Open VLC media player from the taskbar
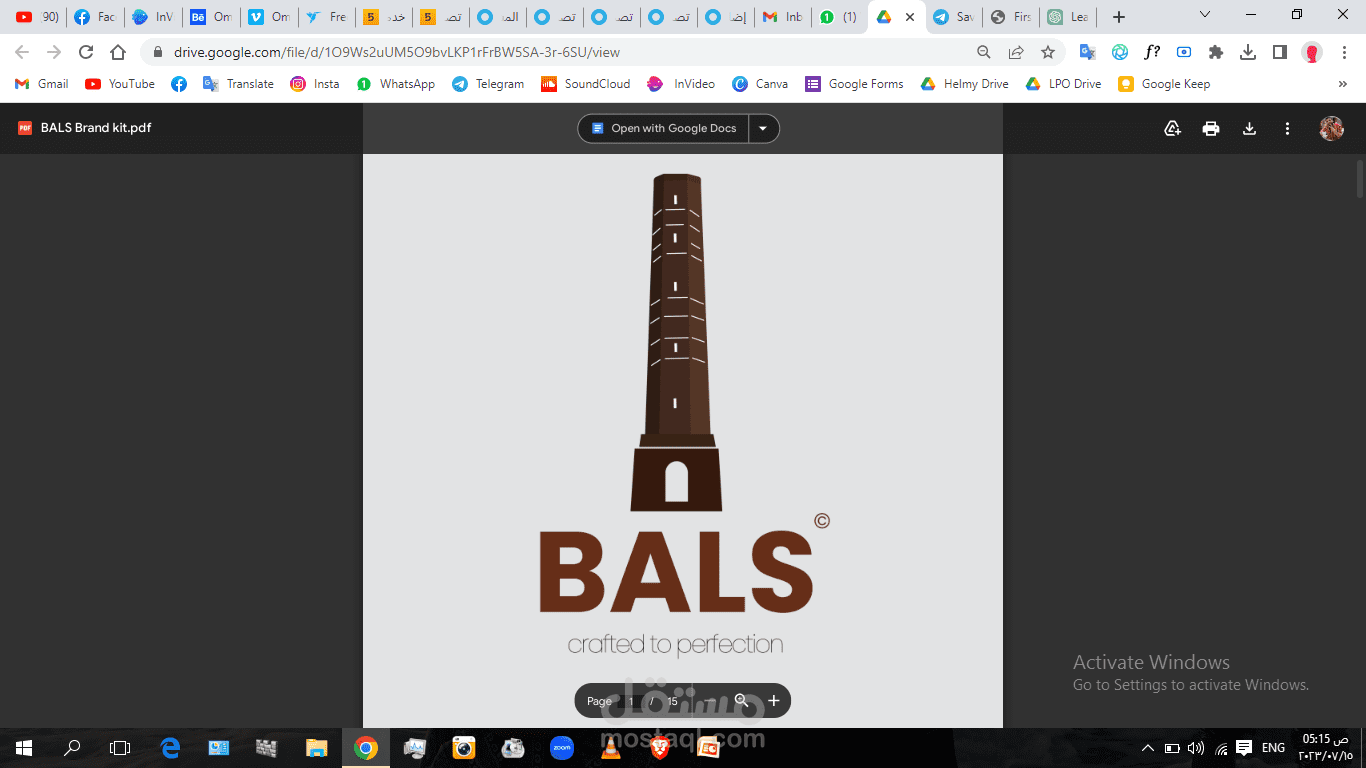1366x768 pixels. 610,747
